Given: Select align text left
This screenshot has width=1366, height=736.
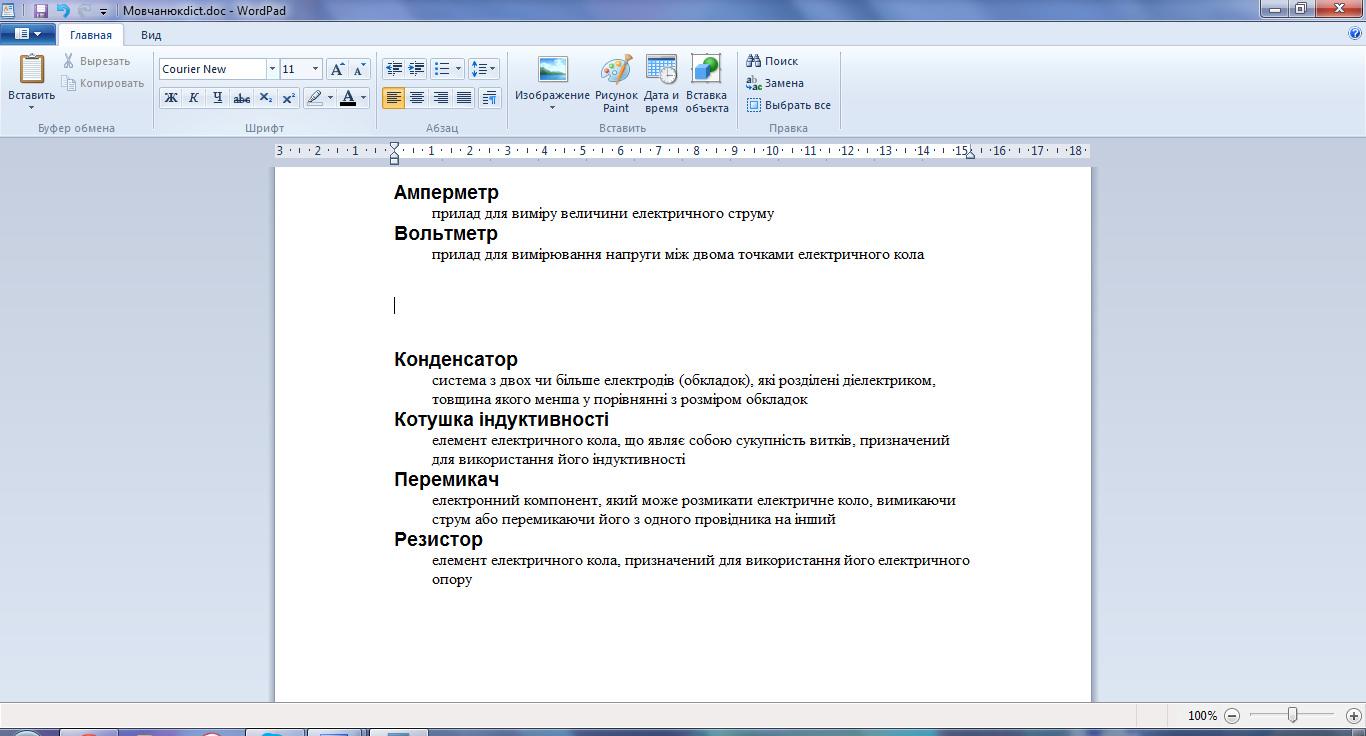Looking at the screenshot, I should pyautogui.click(x=394, y=97).
